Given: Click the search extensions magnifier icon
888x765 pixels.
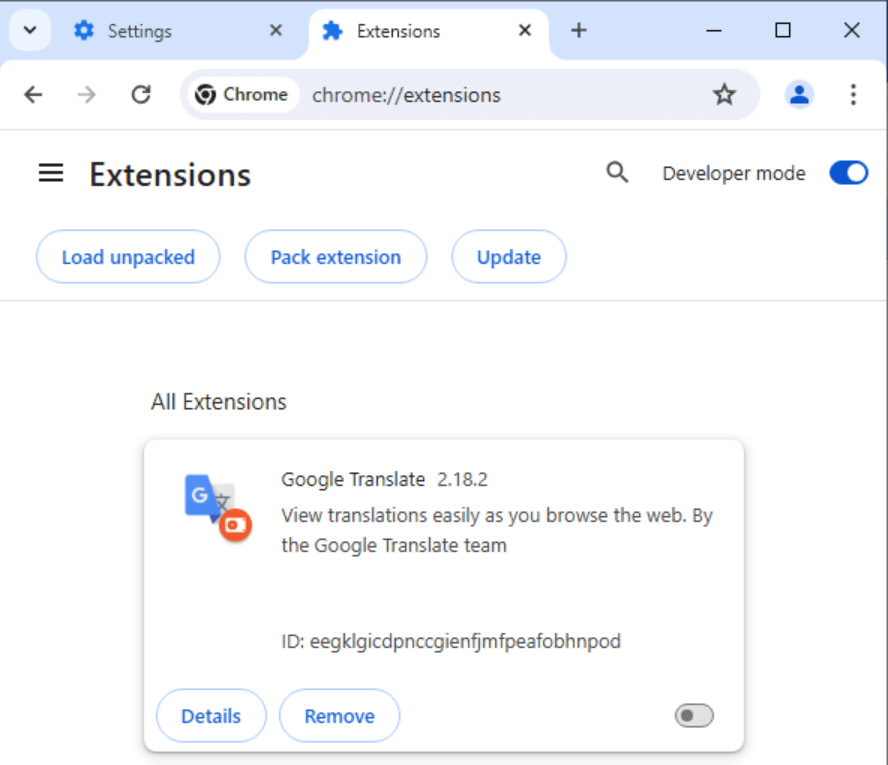Looking at the screenshot, I should (618, 173).
